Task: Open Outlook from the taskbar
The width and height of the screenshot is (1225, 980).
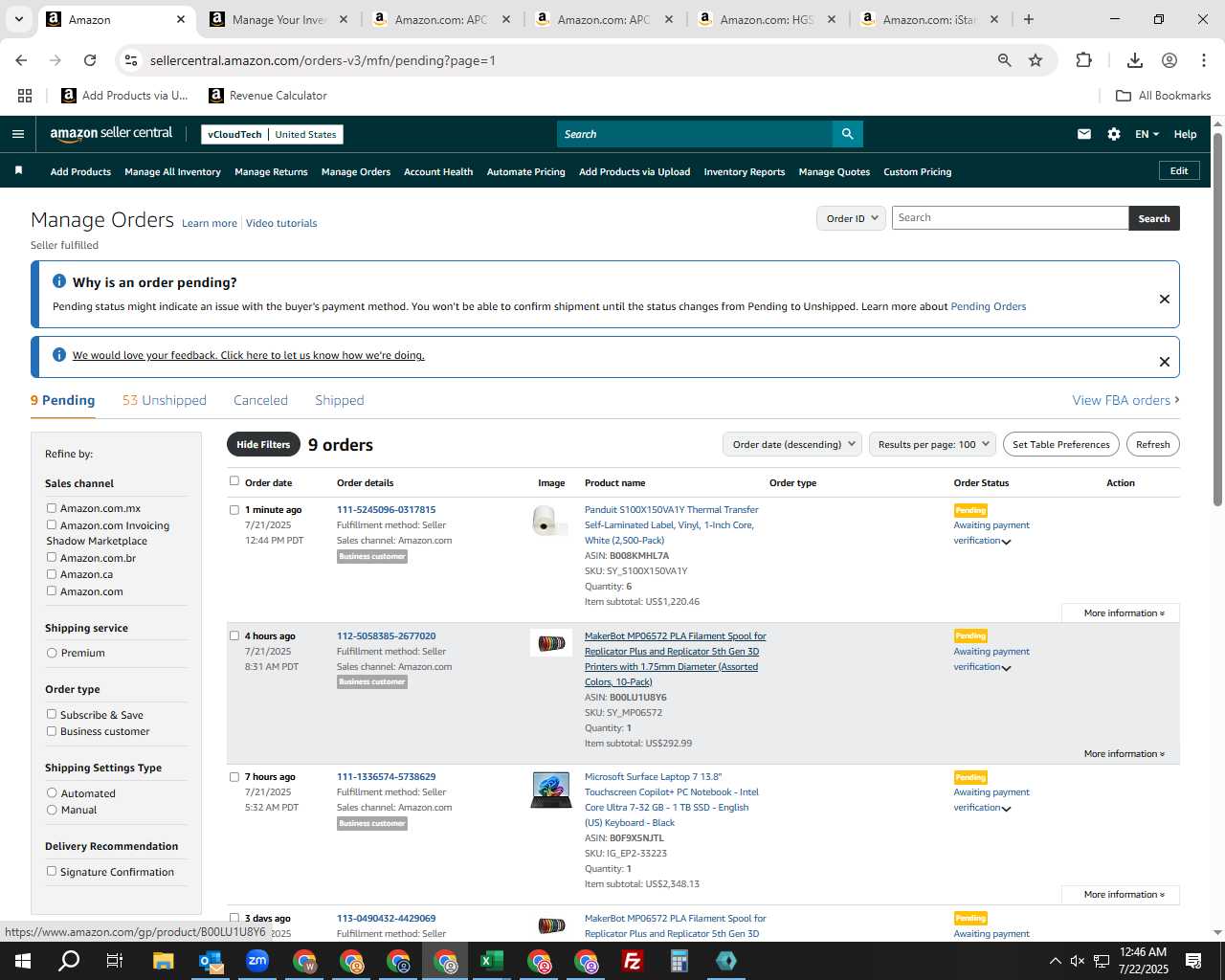Action: [211, 961]
